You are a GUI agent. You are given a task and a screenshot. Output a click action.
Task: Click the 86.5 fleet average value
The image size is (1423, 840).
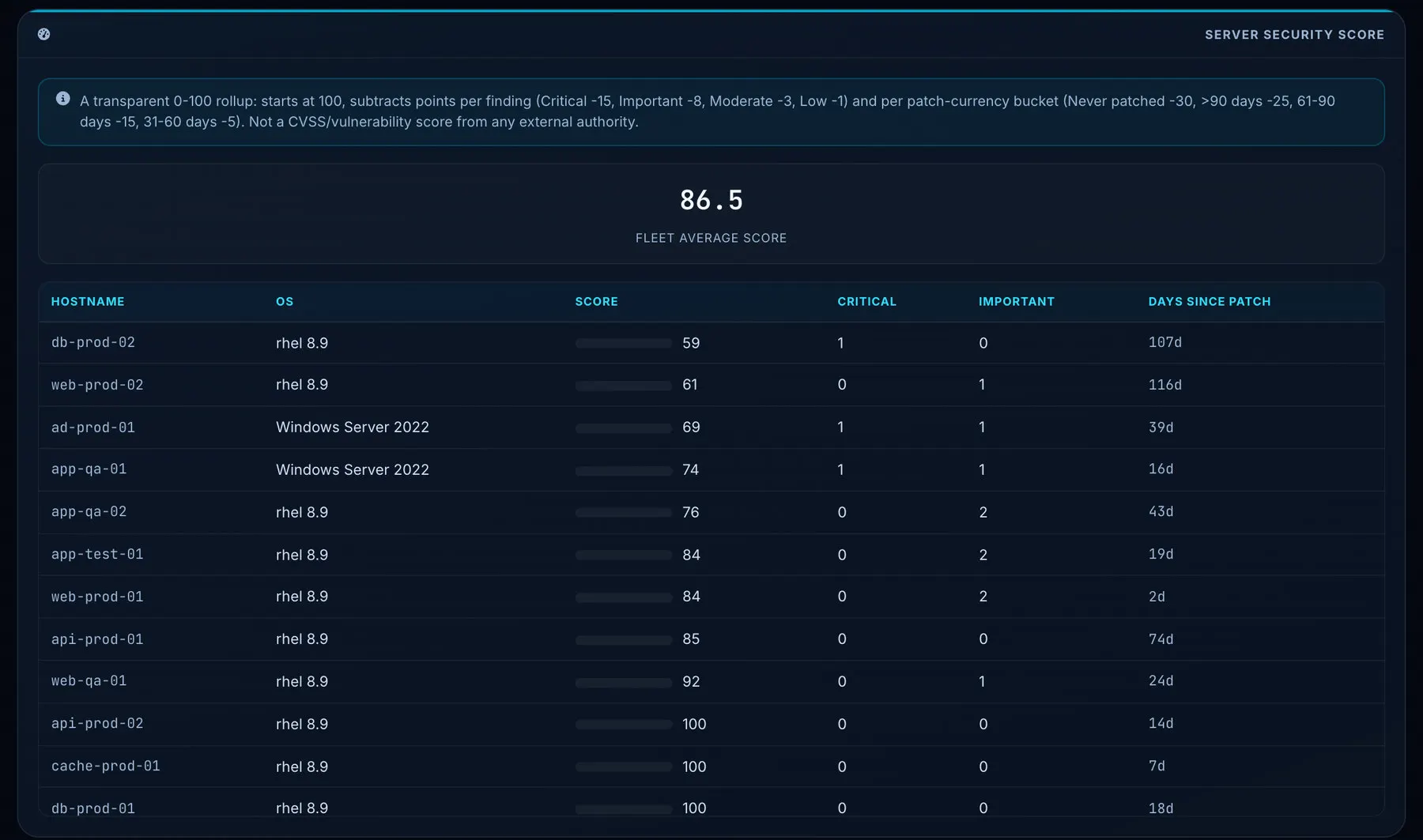click(711, 200)
